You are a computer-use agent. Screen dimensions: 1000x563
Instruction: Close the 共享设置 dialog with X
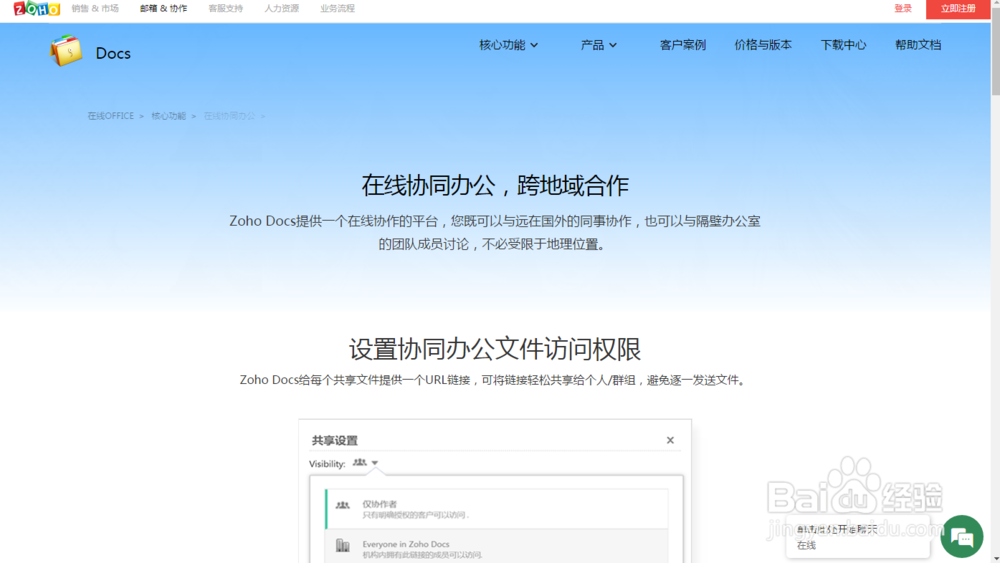pos(670,440)
